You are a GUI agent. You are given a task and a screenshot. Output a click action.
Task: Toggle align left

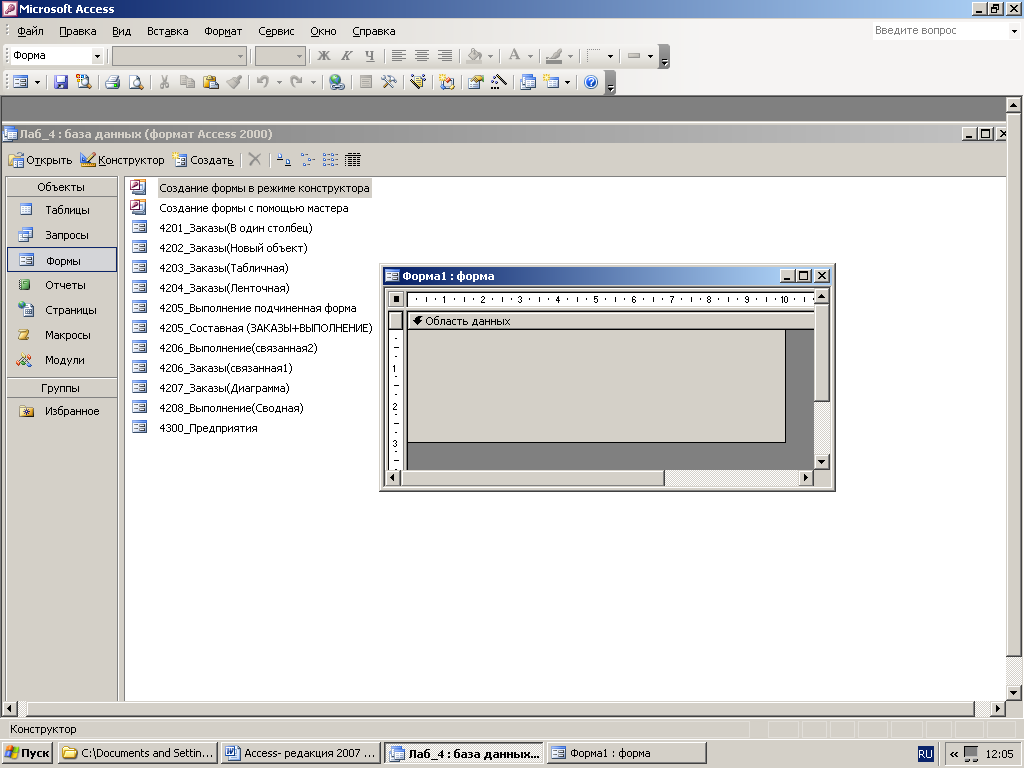tap(398, 56)
